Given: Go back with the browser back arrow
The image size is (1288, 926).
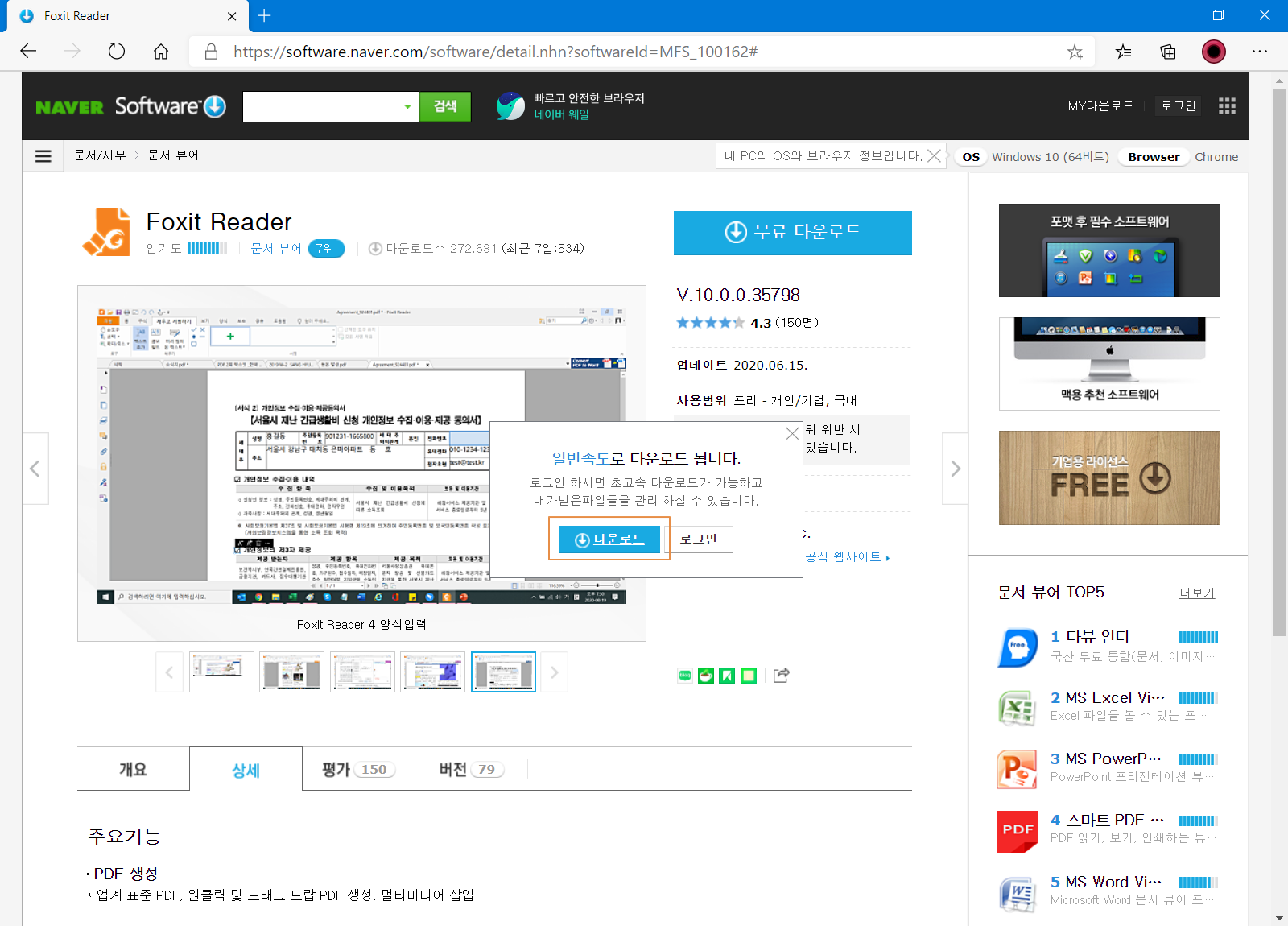Looking at the screenshot, I should tap(28, 52).
